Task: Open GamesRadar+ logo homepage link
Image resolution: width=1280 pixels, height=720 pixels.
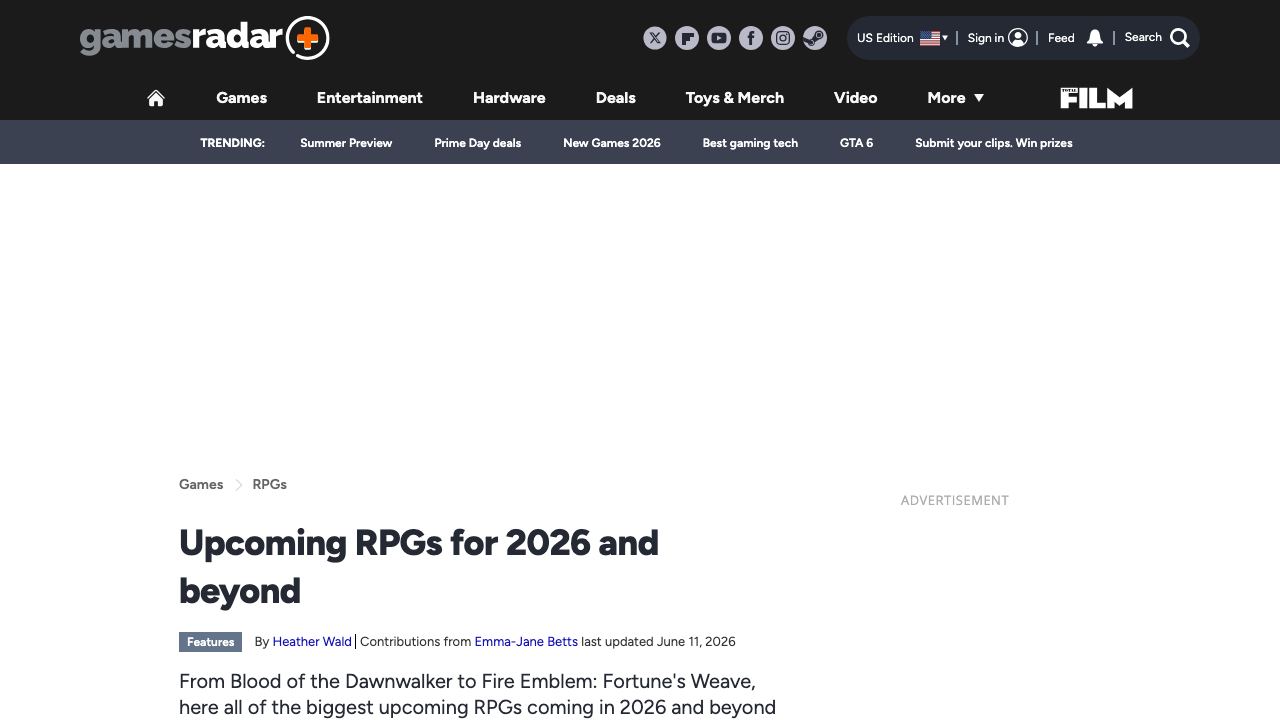Action: [204, 38]
